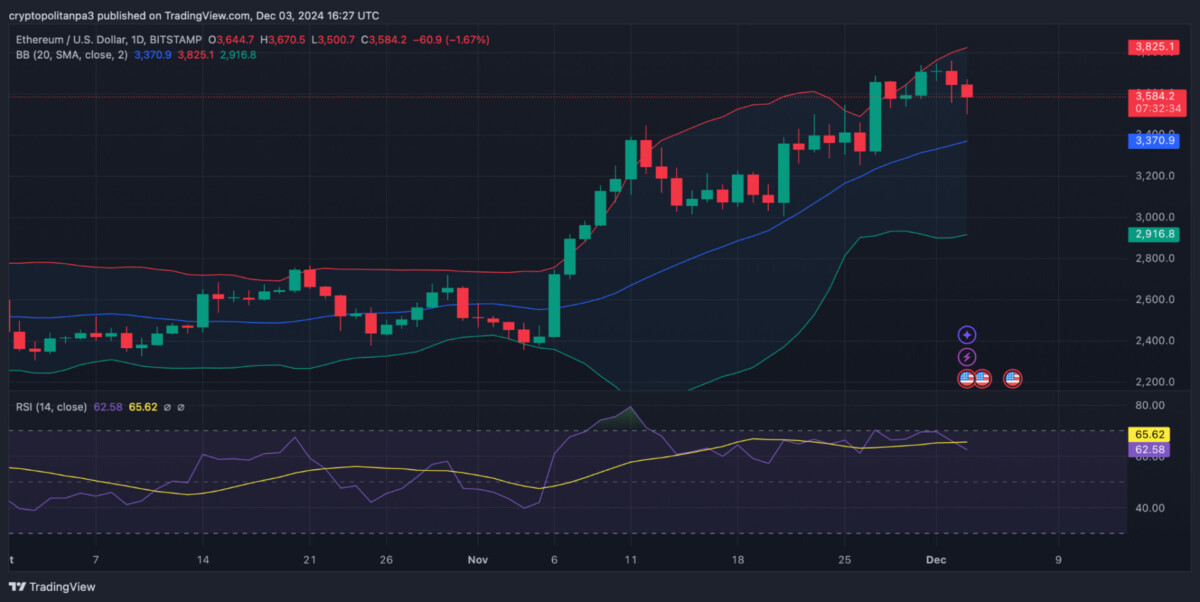Click the TradingView logo in the bottom-left corner

pos(52,587)
